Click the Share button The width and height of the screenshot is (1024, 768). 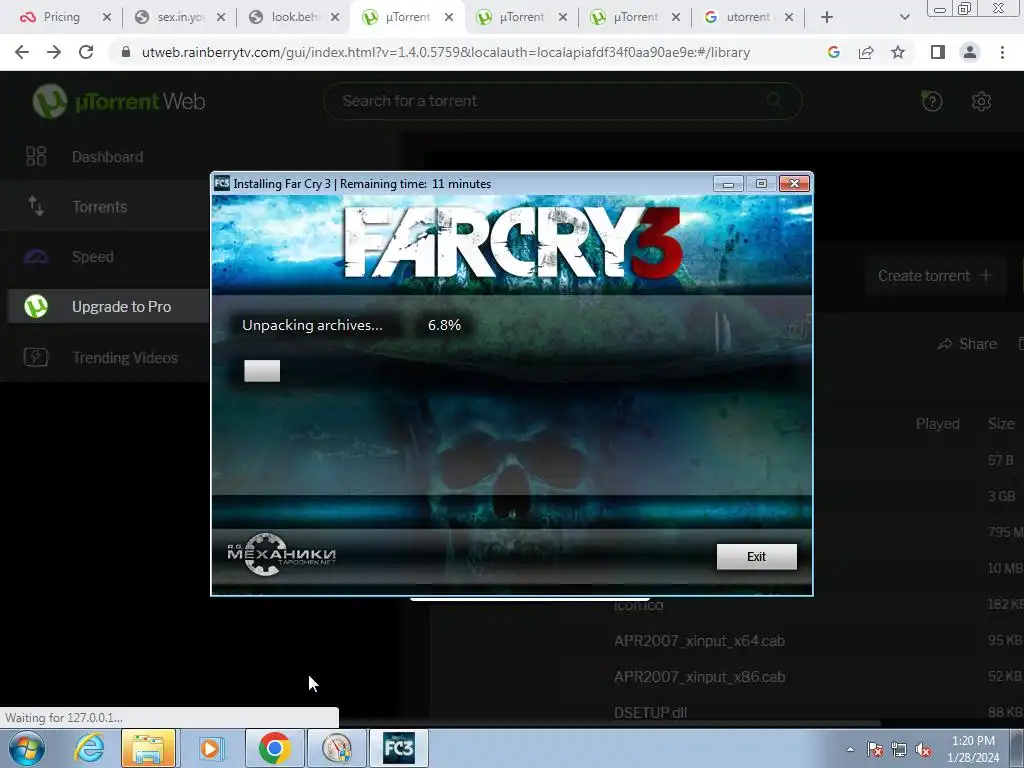967,344
